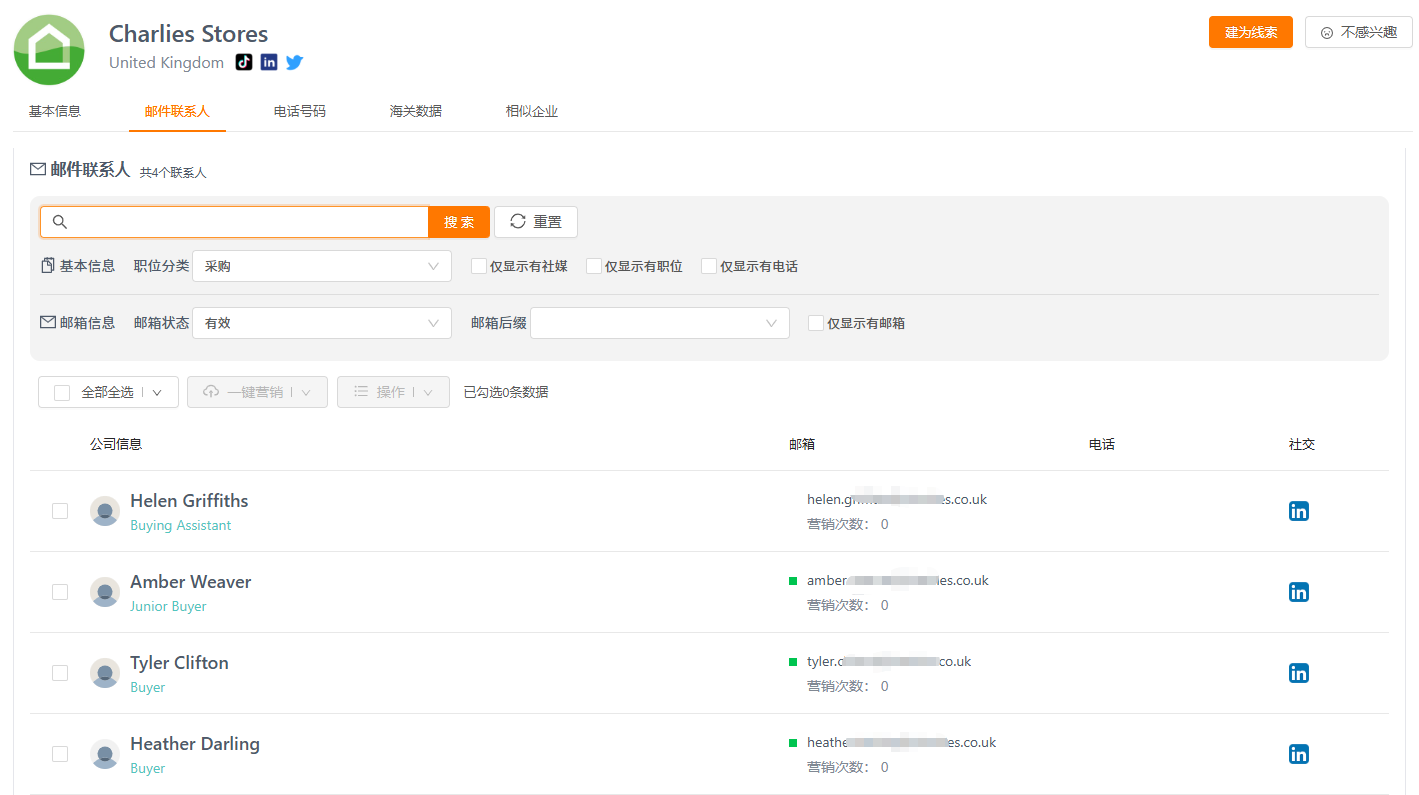1419x795 pixels.
Task: Click the orange 建为线索 button
Action: (1251, 32)
